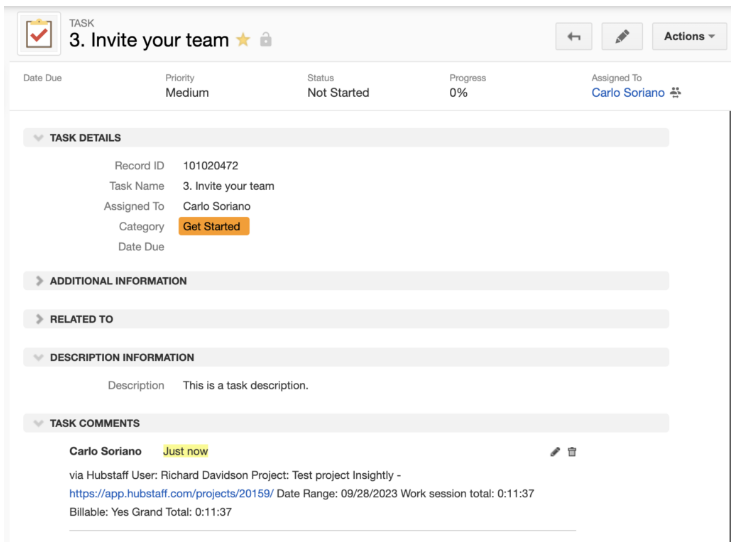Viewport: 734px width, 549px height.
Task: Click the Medium priority value
Action: pos(187,93)
